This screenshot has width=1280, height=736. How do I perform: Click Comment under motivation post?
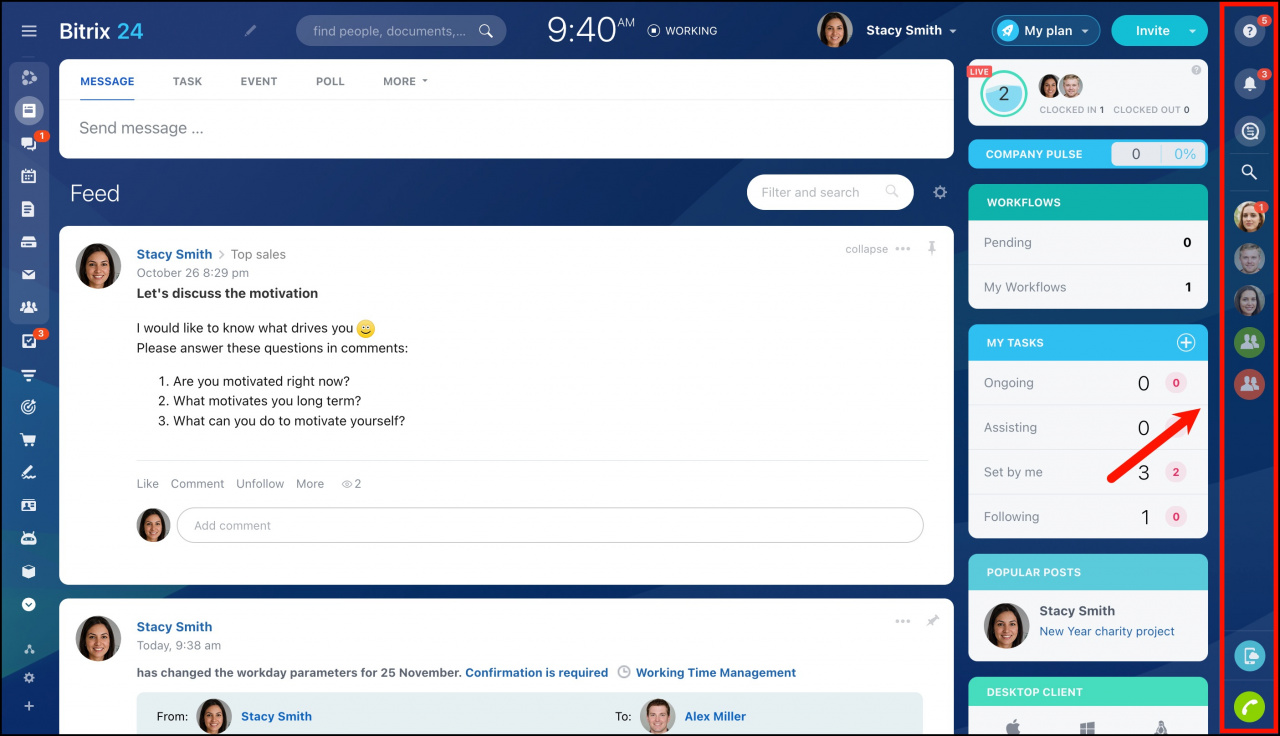pos(197,484)
